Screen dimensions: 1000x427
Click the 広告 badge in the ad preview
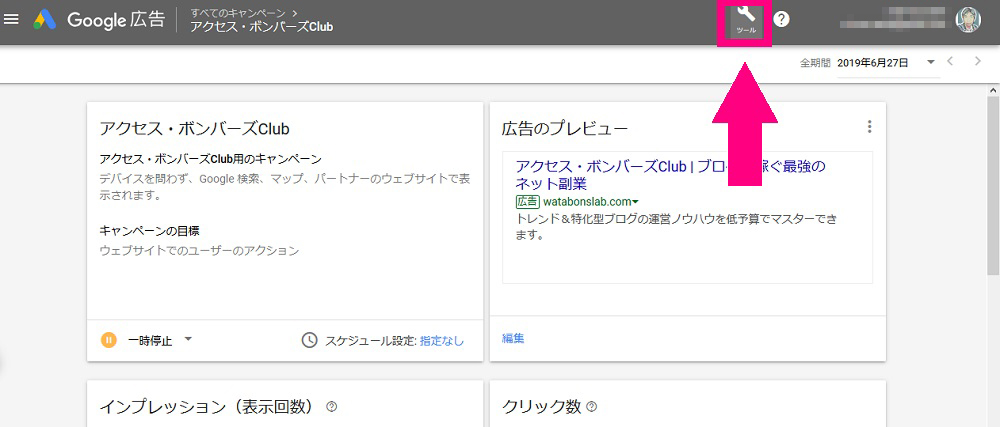527,202
